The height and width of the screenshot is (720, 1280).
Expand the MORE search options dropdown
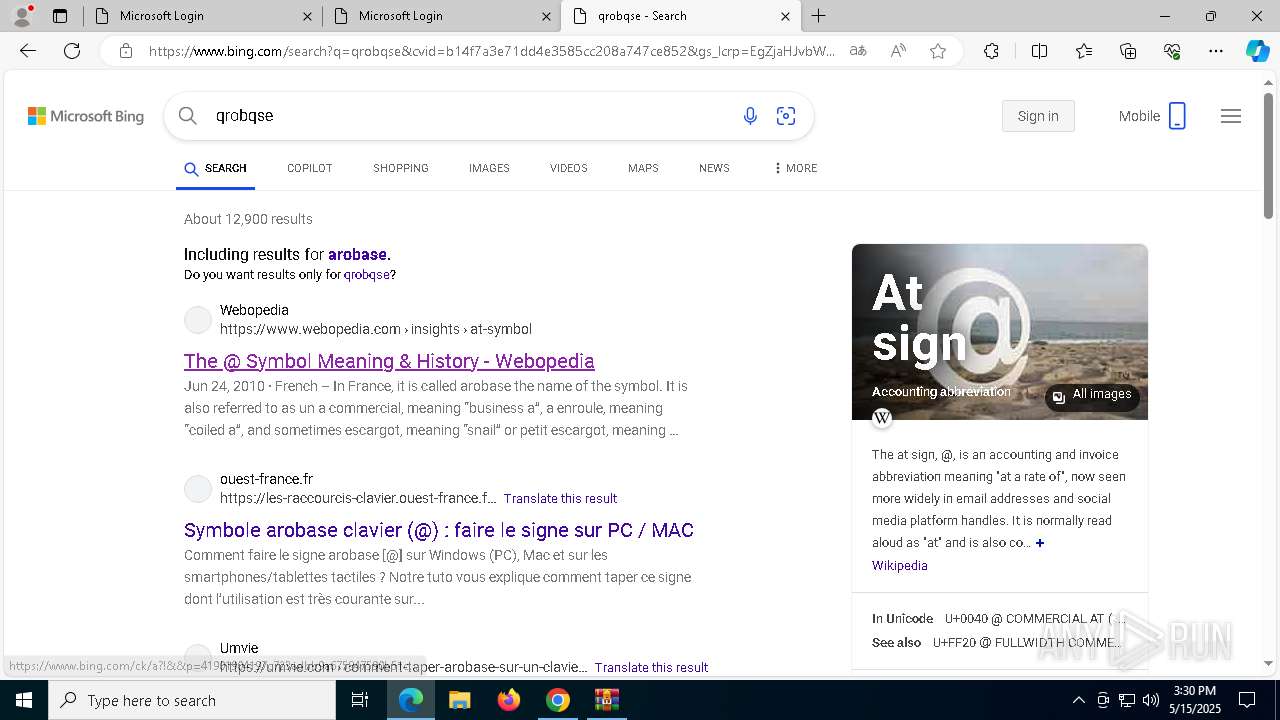point(795,168)
